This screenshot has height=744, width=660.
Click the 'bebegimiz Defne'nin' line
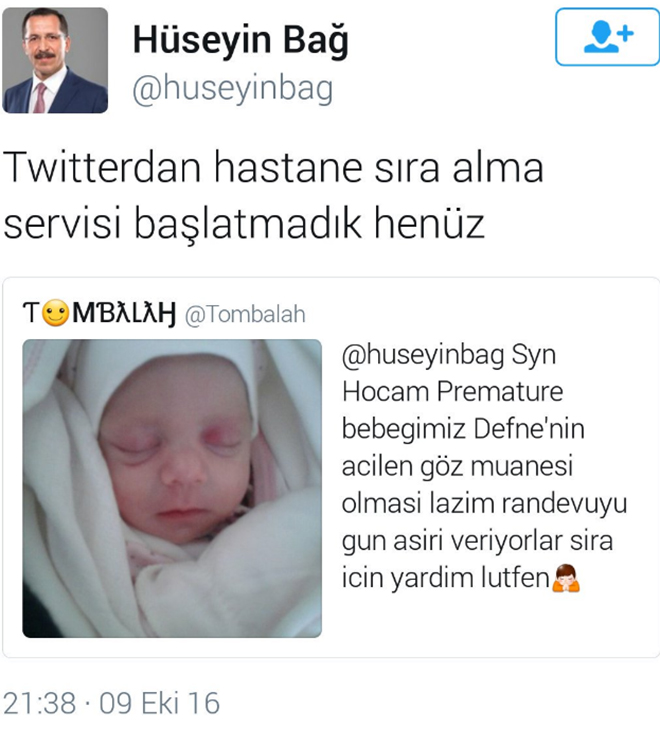pyautogui.click(x=463, y=429)
